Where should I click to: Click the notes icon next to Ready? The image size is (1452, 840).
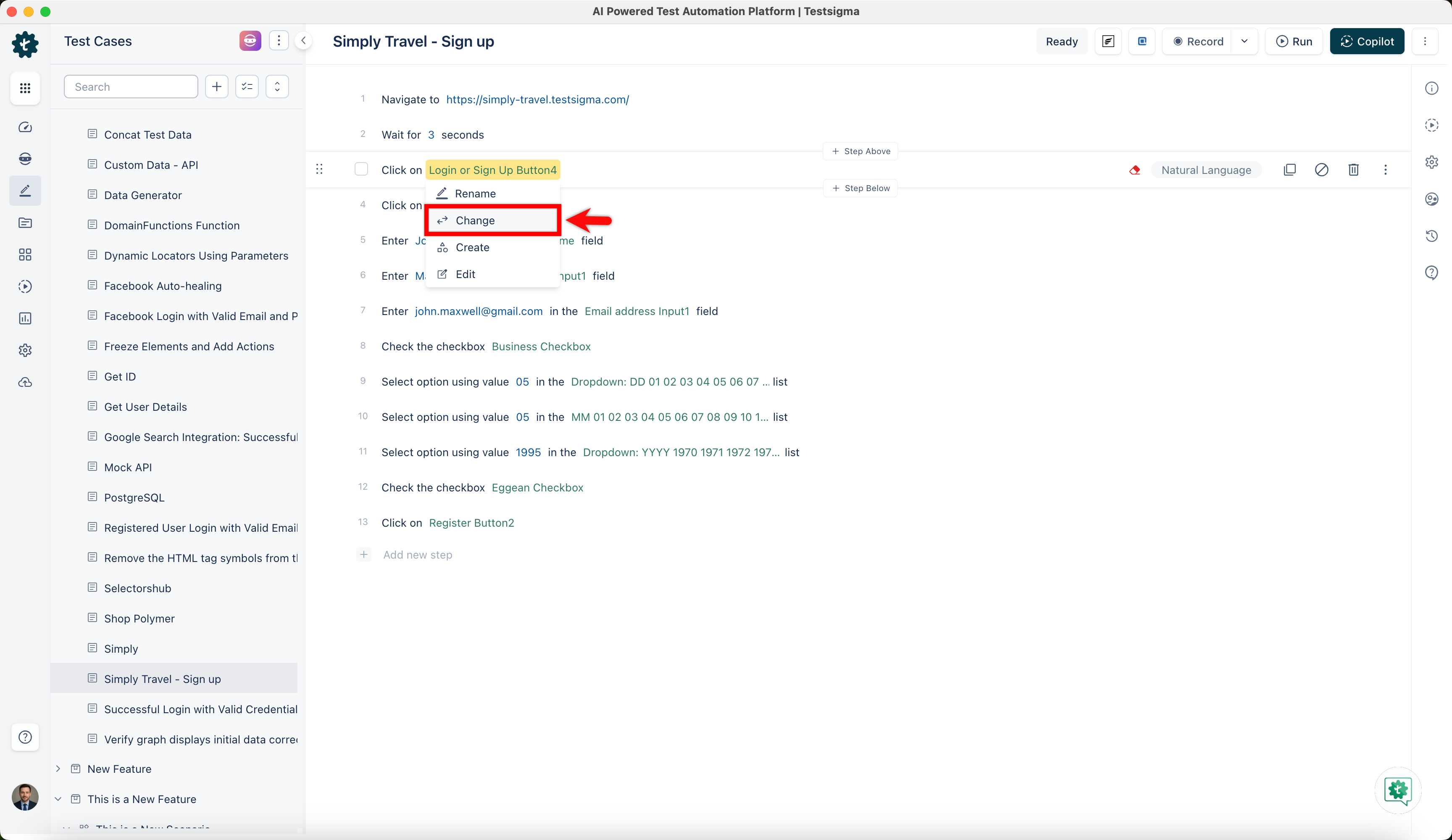1108,42
